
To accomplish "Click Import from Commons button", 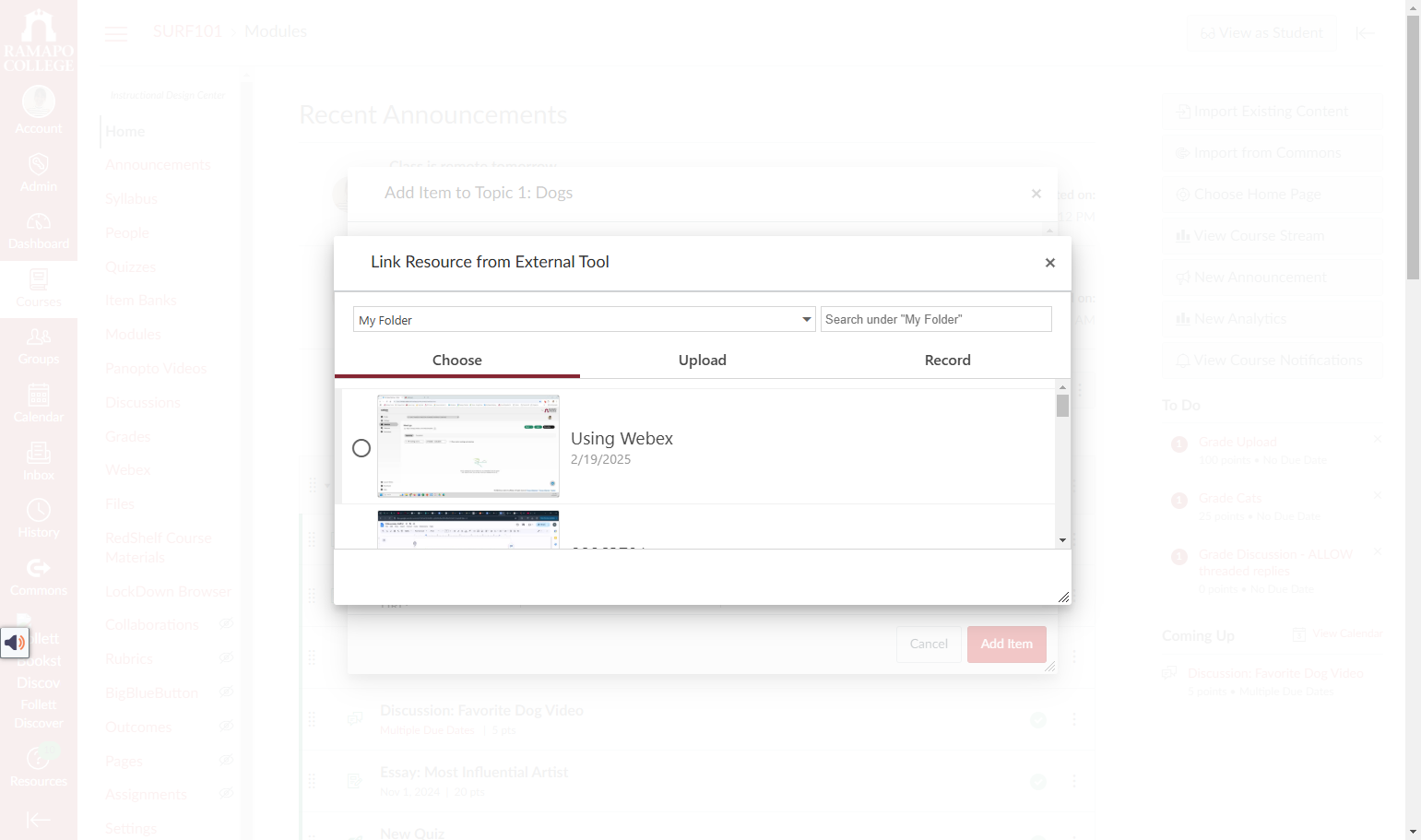I will [1272, 153].
